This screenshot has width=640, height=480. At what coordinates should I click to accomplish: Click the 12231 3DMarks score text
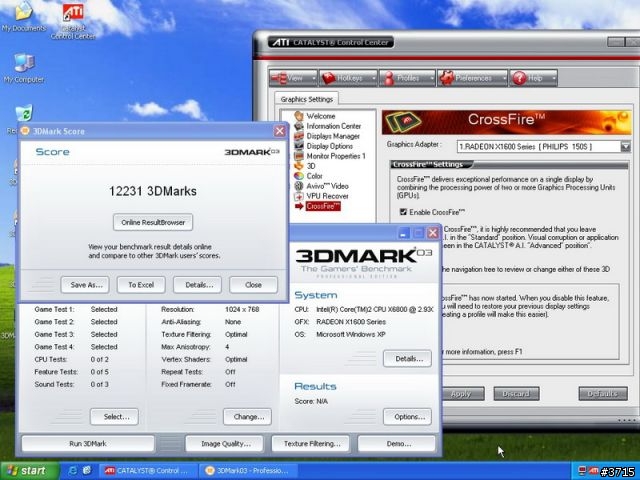(x=153, y=191)
